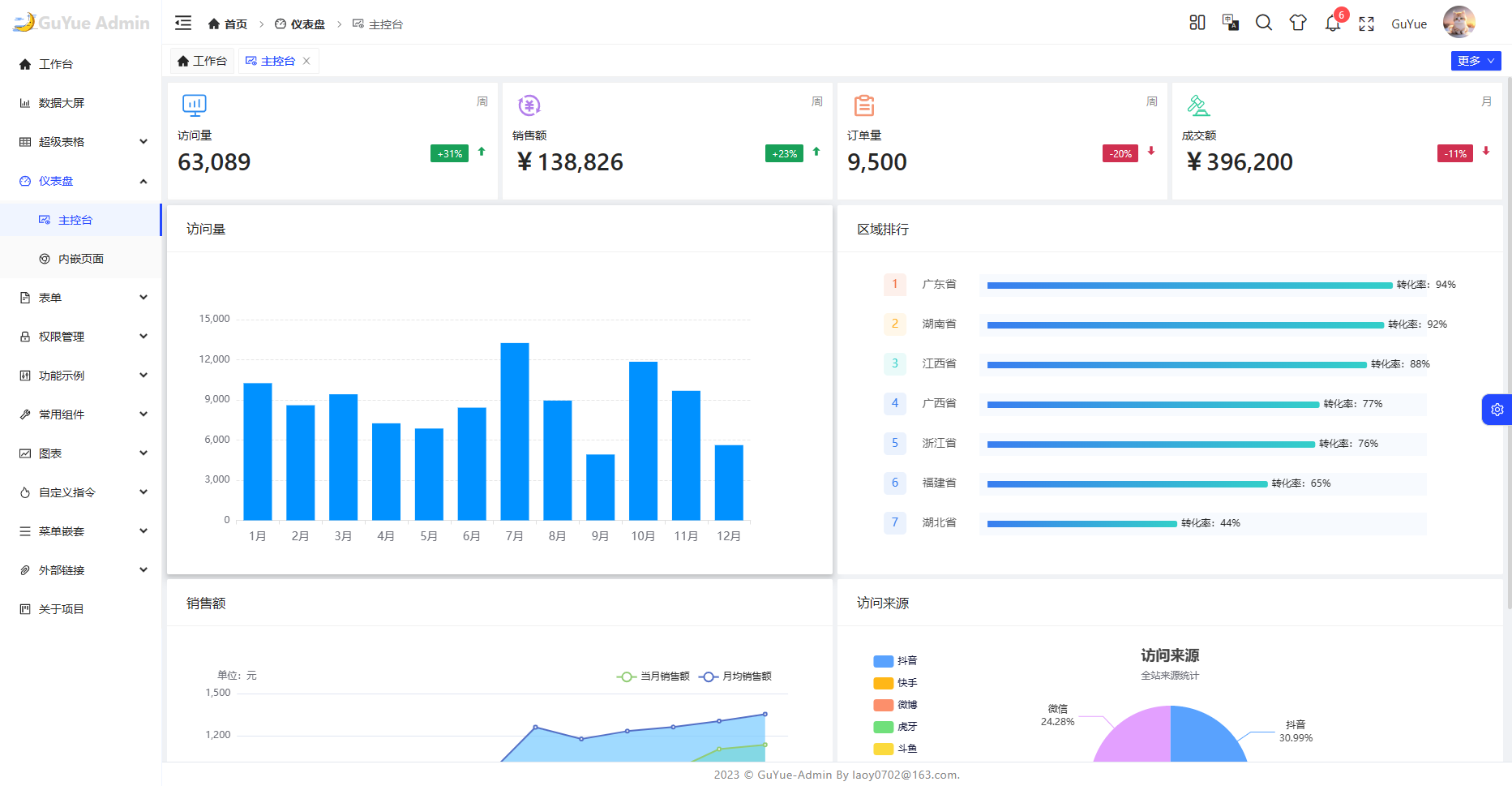Expand the 功能示例 sidebar menu

(81, 376)
